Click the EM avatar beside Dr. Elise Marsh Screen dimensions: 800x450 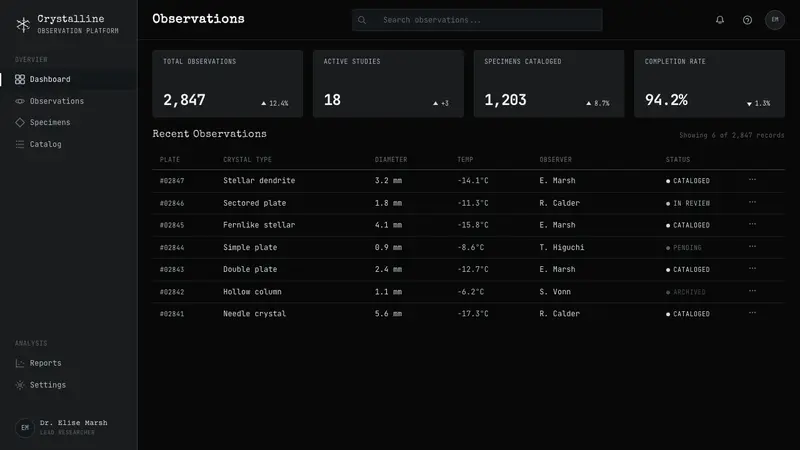[25, 428]
